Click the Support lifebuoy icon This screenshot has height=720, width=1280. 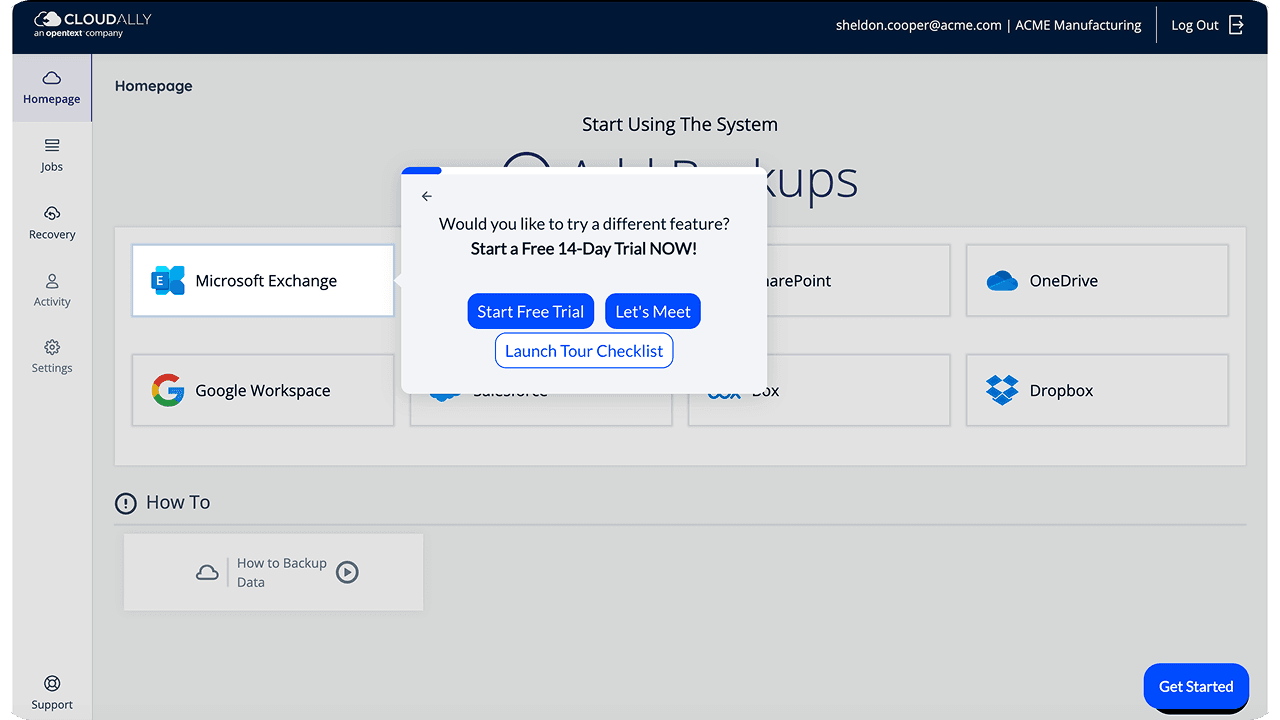pos(52,684)
